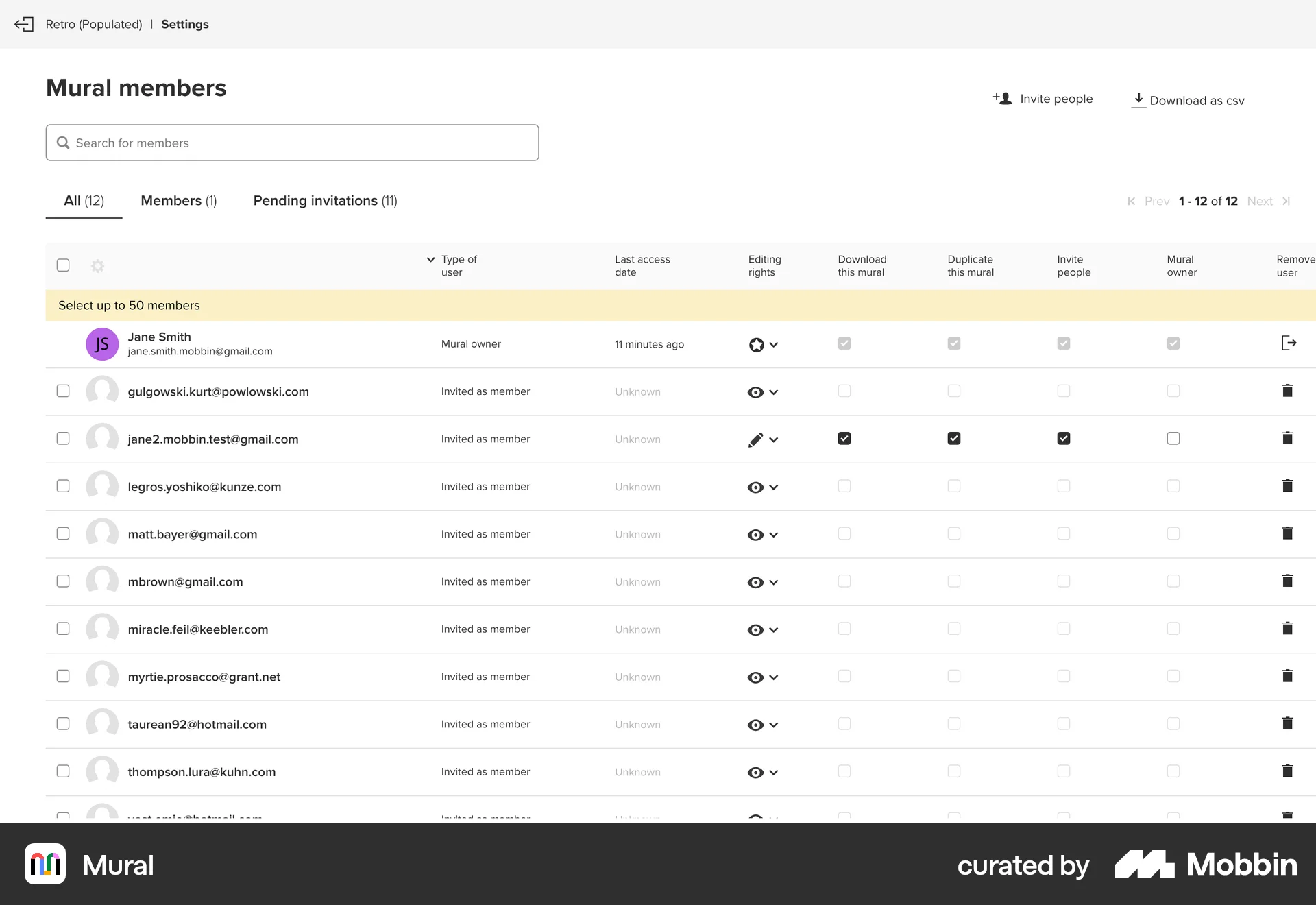The height and width of the screenshot is (905, 1316).
Task: Click the back arrow to leave Settings
Action: tap(25, 24)
